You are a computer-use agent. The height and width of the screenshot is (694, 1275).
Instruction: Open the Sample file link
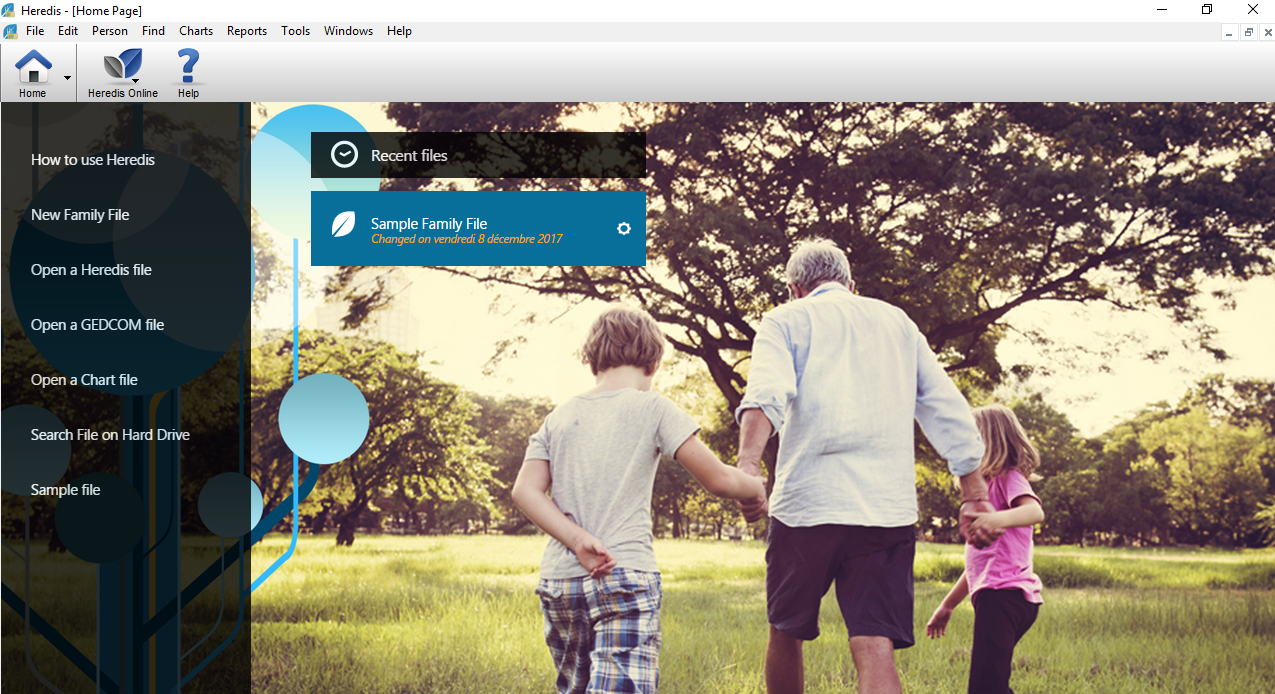click(x=65, y=490)
